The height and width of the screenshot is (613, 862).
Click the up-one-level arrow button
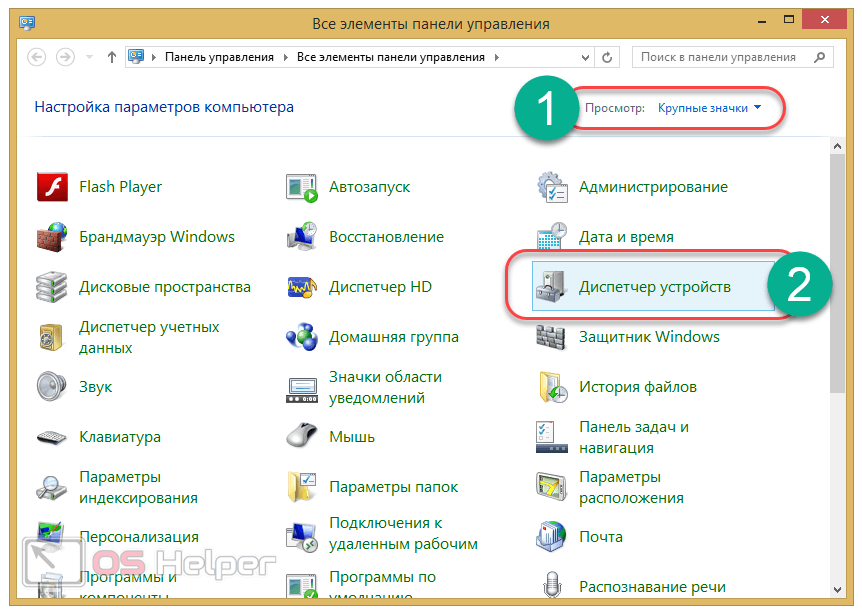coord(111,57)
